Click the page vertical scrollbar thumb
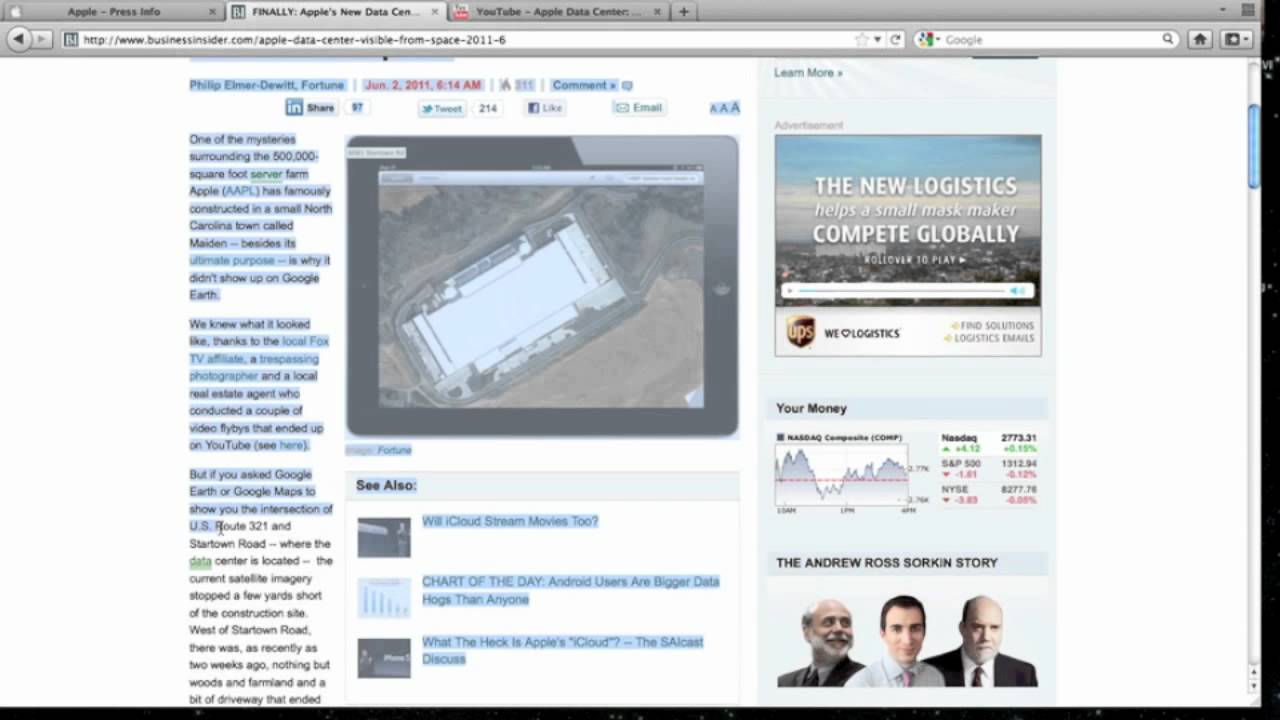This screenshot has width=1280, height=720. [x=1254, y=145]
